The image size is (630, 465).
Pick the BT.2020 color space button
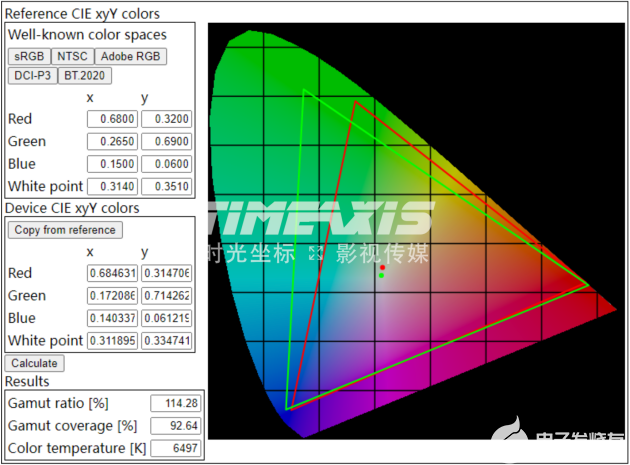[x=85, y=75]
